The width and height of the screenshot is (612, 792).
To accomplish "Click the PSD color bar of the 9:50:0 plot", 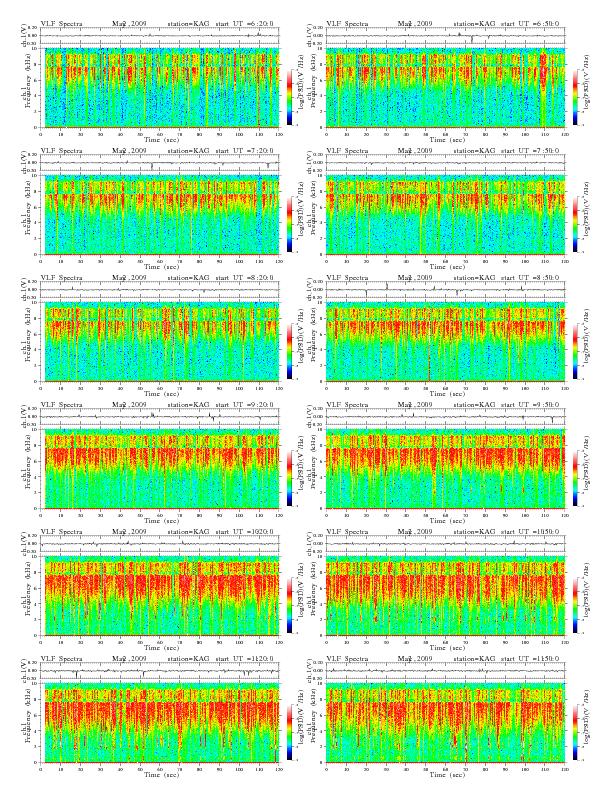I will coord(575,478).
